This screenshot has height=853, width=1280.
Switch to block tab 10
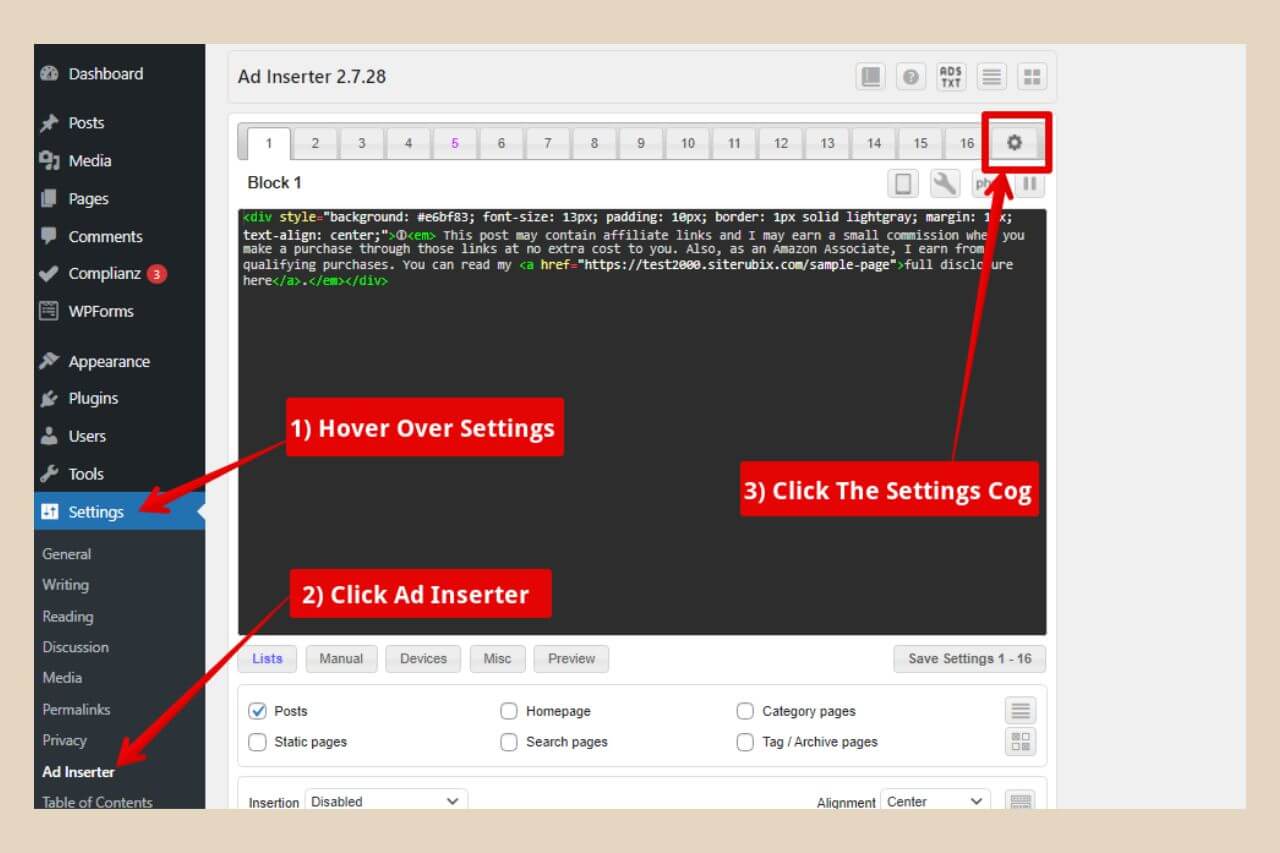pyautogui.click(x=688, y=143)
